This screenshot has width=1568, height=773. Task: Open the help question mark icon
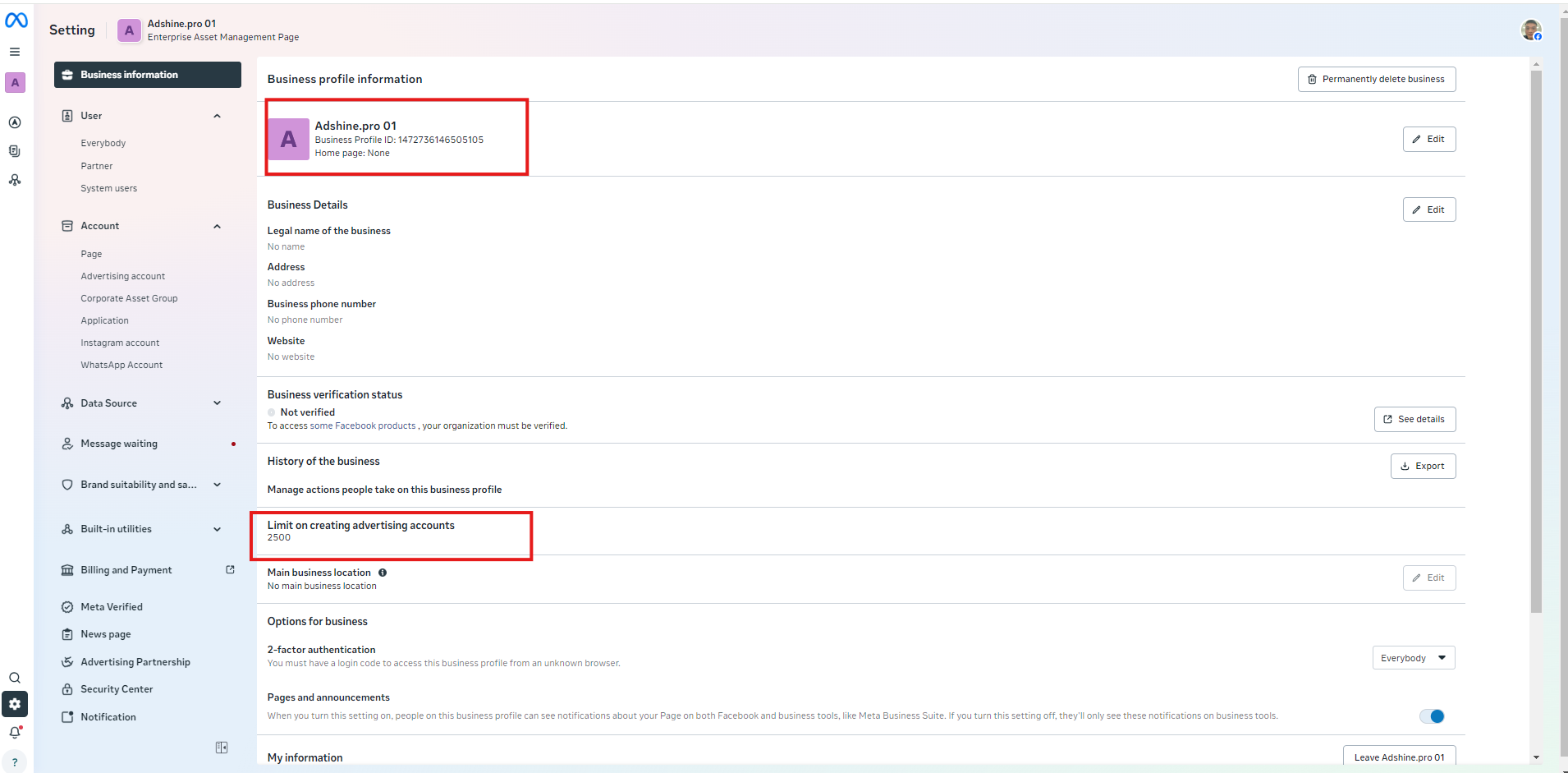coord(15,761)
